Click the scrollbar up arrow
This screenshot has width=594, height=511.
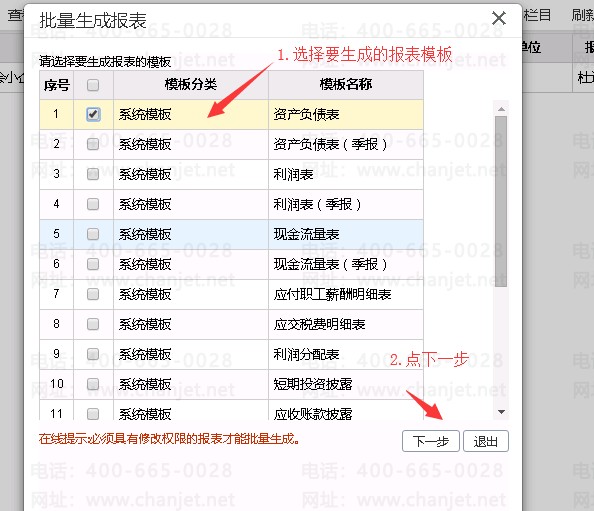(x=501, y=109)
